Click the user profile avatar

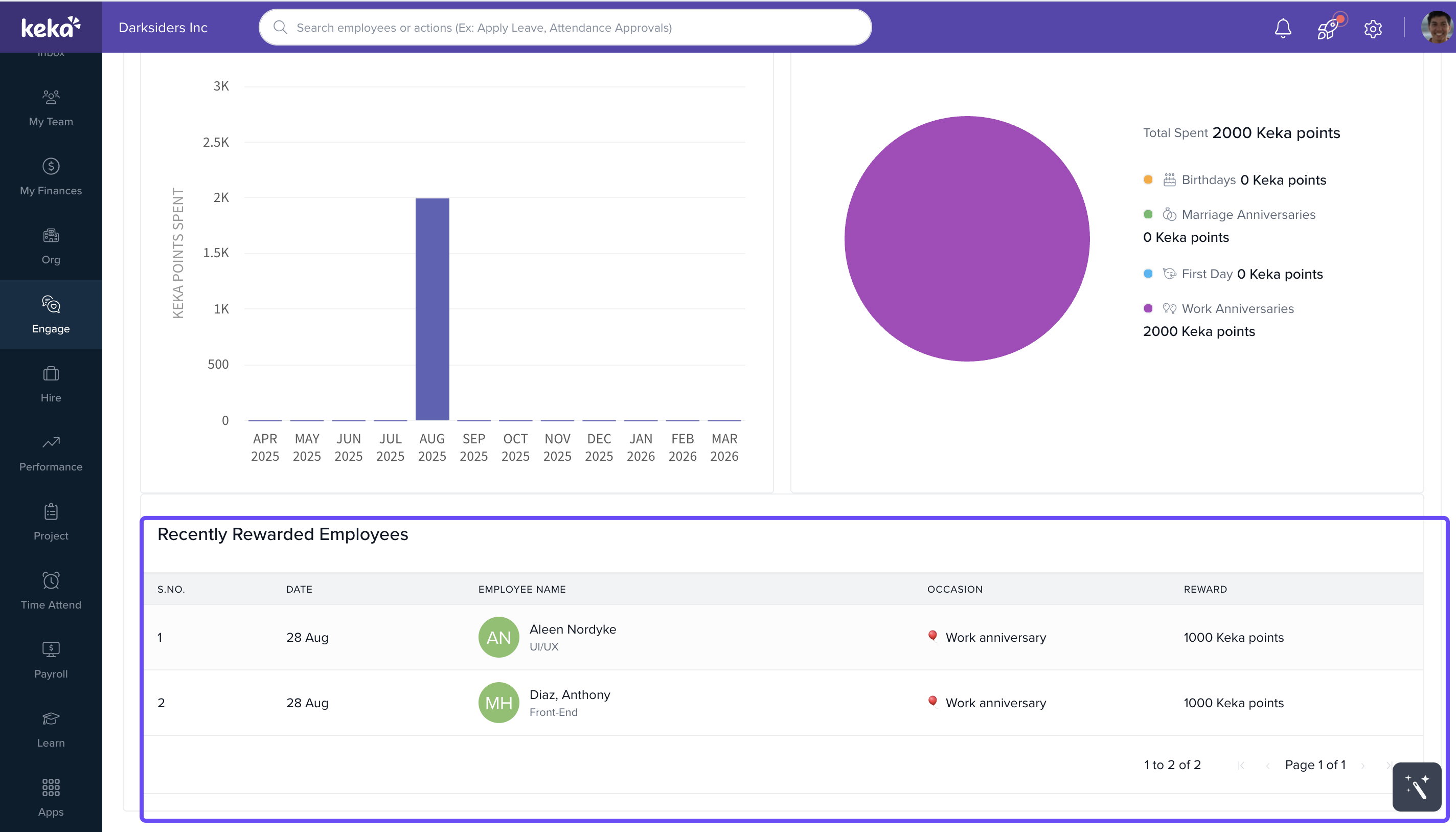pyautogui.click(x=1437, y=28)
